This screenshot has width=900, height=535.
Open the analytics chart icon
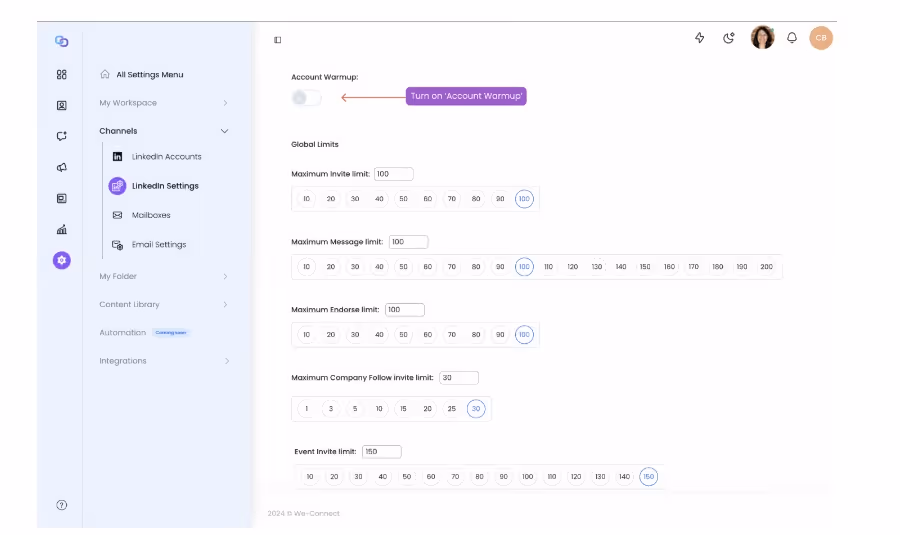[x=61, y=229]
